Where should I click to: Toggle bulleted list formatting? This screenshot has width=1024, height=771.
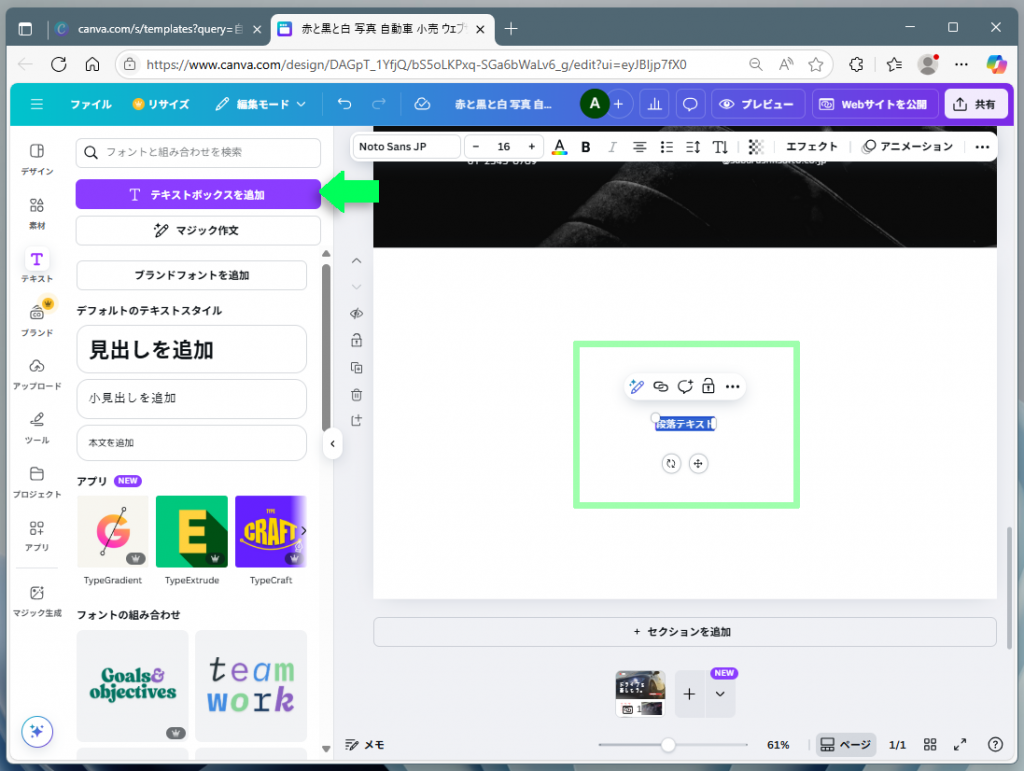click(665, 146)
